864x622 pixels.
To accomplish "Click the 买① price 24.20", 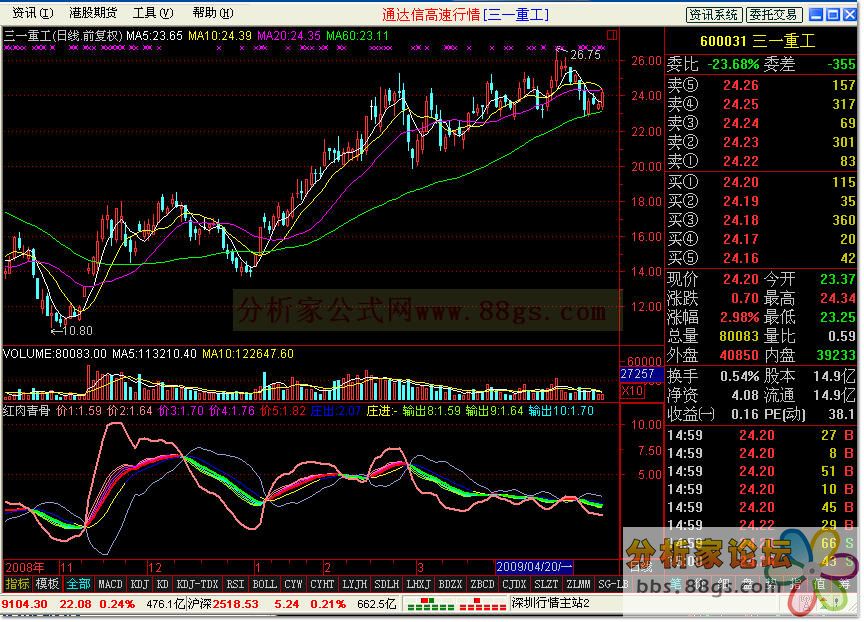I will pos(741,182).
